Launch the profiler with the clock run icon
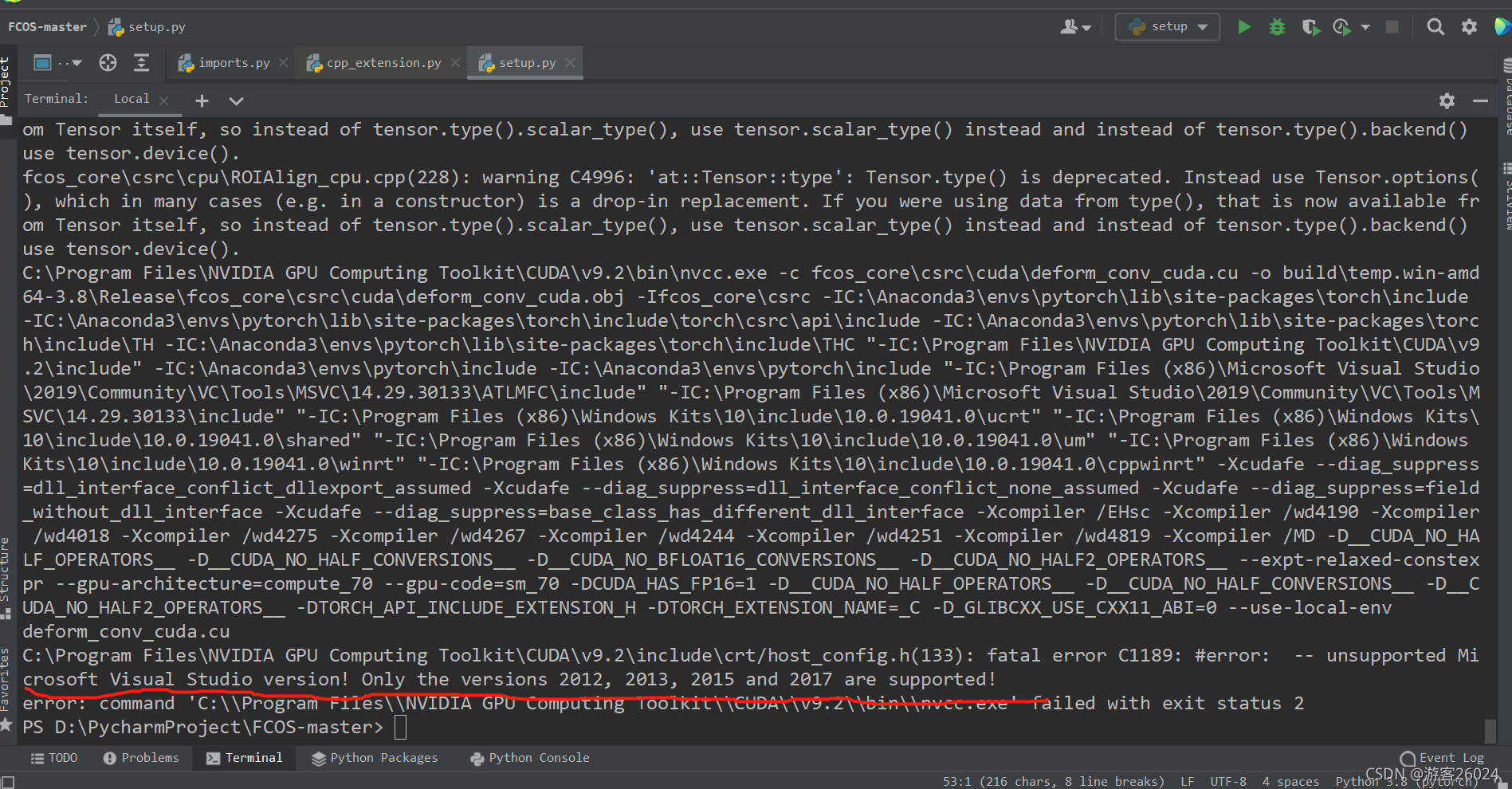The image size is (1512, 789). [1341, 26]
